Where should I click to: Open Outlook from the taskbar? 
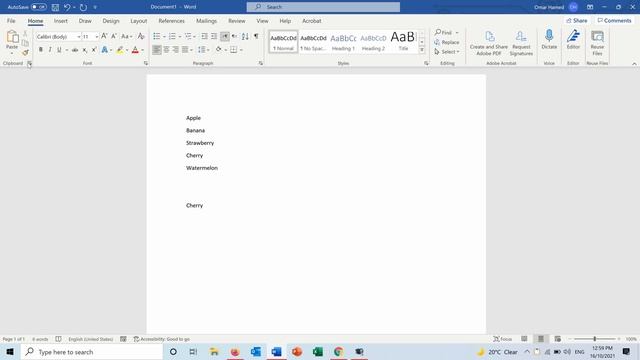pos(256,351)
